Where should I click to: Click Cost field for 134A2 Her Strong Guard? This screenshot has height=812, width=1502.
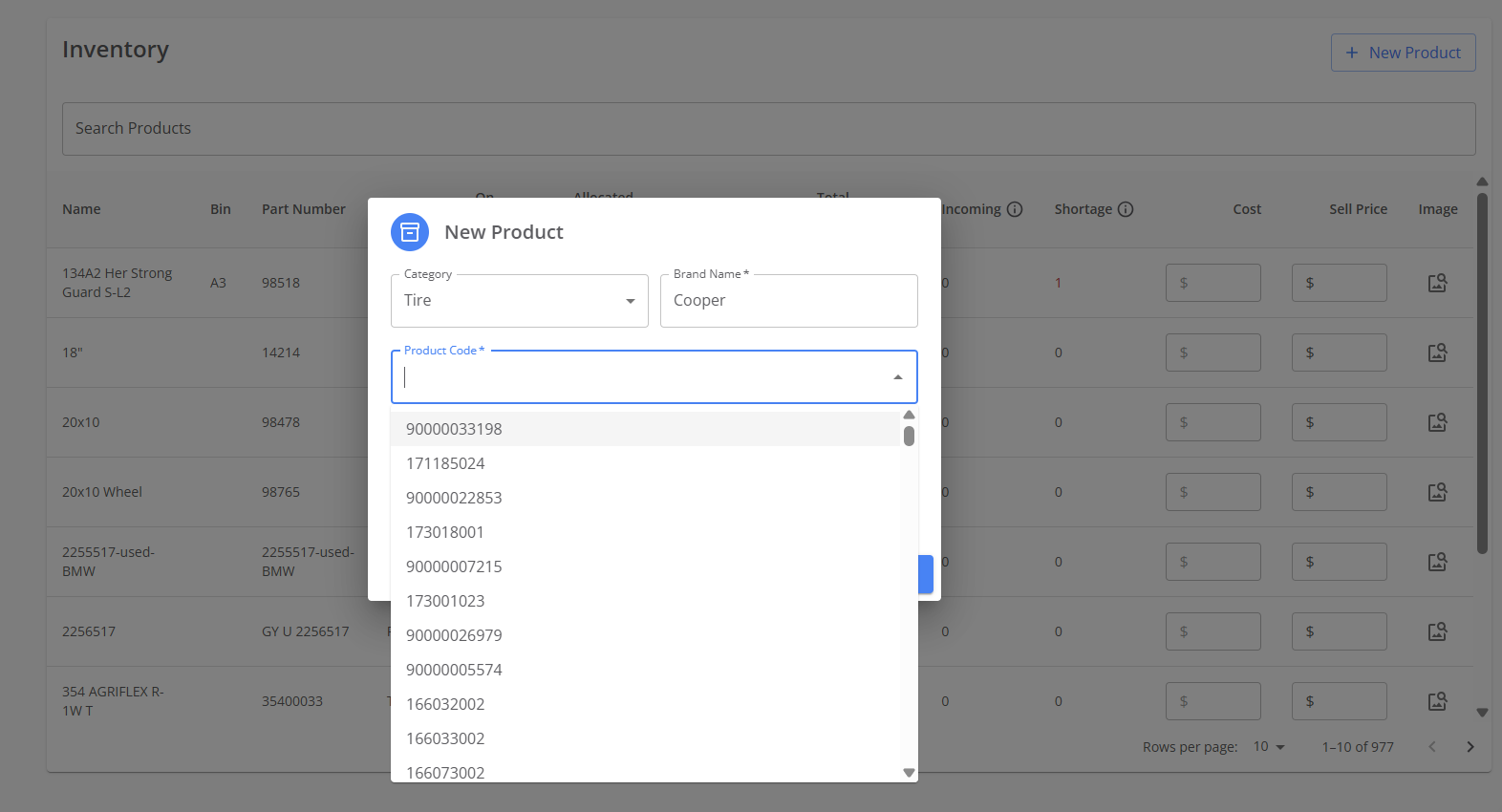(x=1213, y=283)
